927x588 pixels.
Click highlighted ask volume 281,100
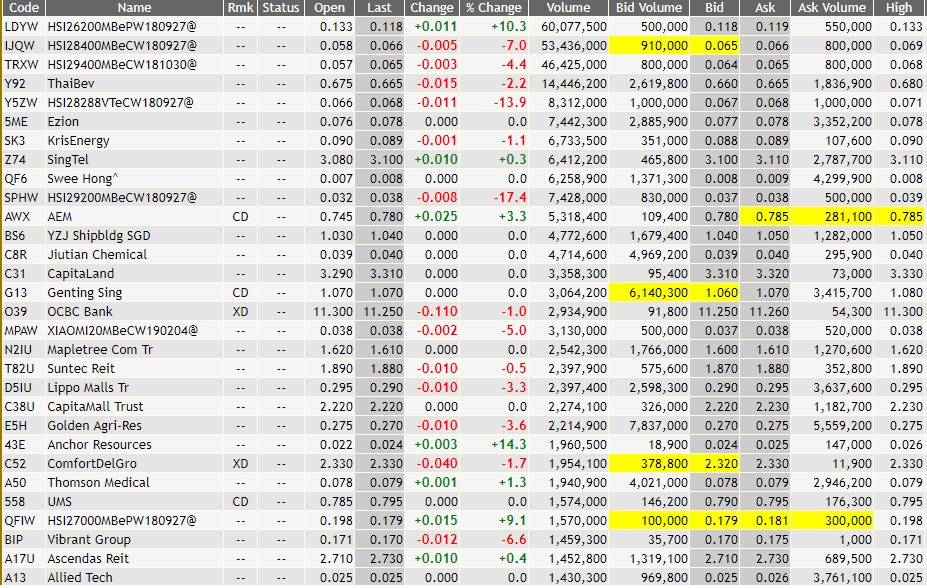[x=848, y=216]
